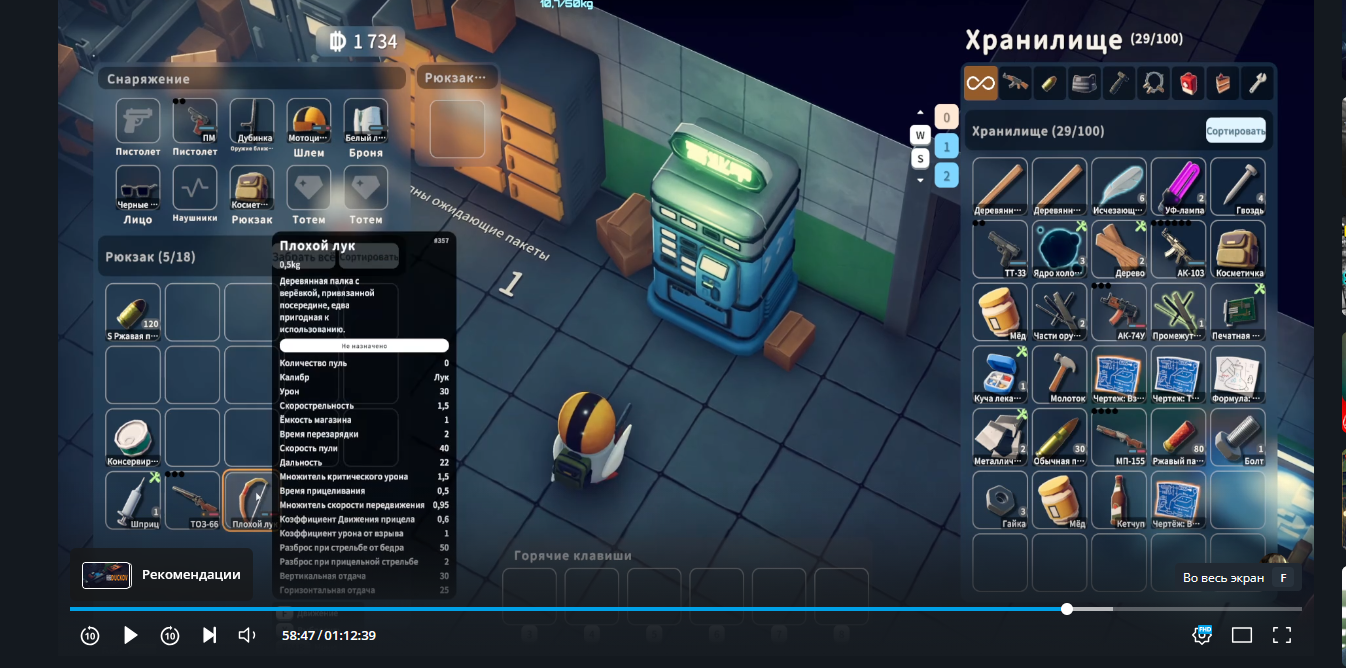
Task: Select the Косметичка bag in storage
Action: [1238, 250]
